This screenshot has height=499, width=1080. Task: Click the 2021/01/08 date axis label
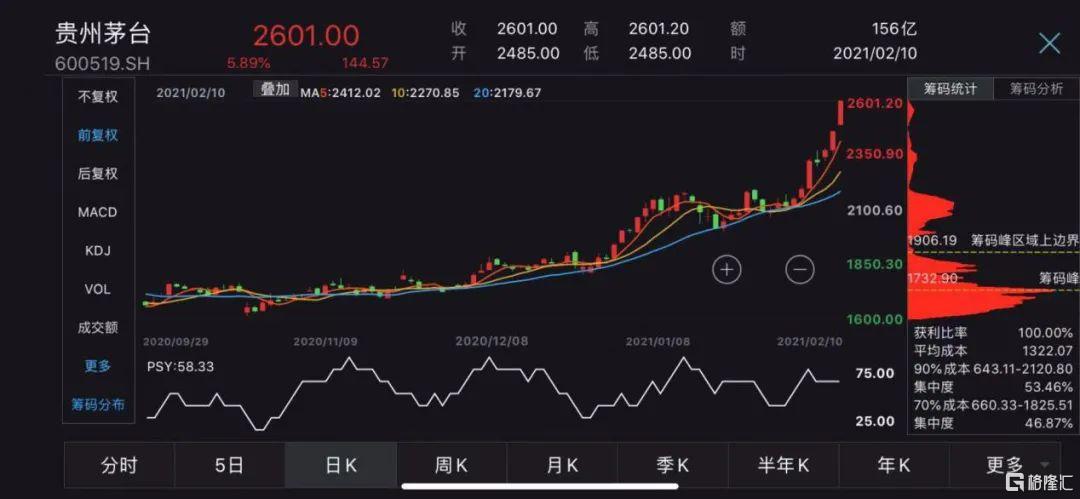pyautogui.click(x=660, y=341)
